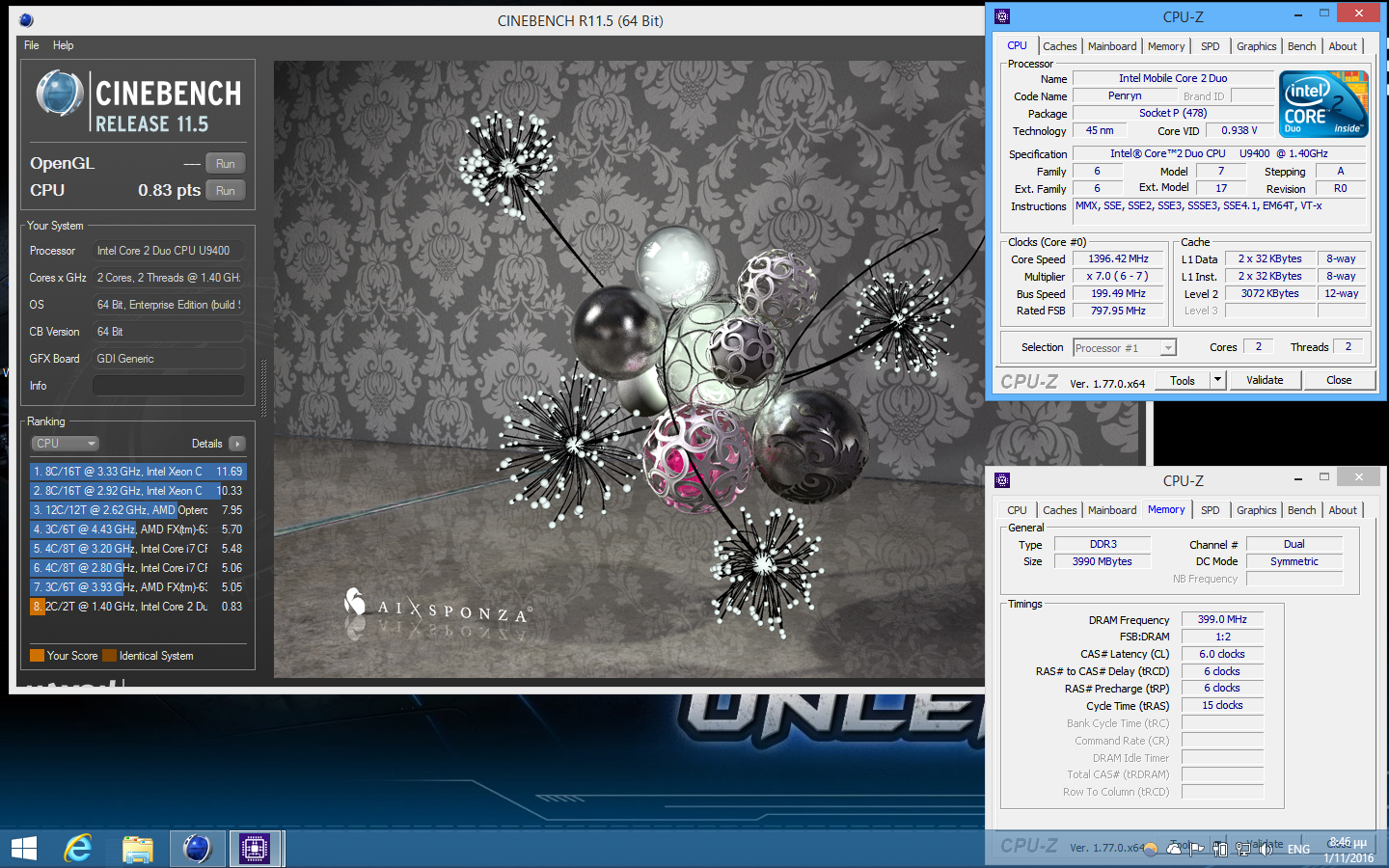The height and width of the screenshot is (868, 1389).
Task: Open the Cinebench File menu
Action: 31,45
